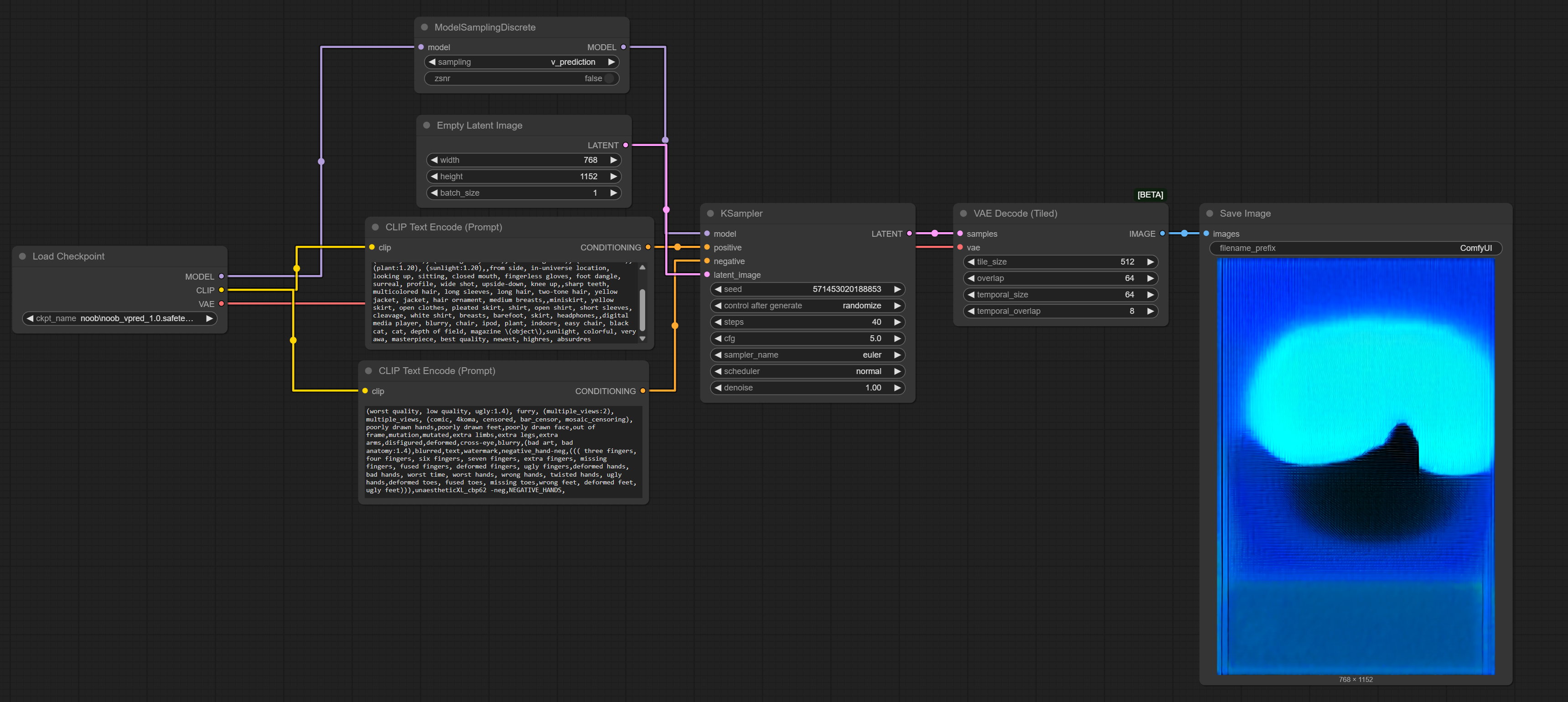Click the MODEL output port on ModelSamplingDiscrete
Screen dimensions: 1568x702
623,47
